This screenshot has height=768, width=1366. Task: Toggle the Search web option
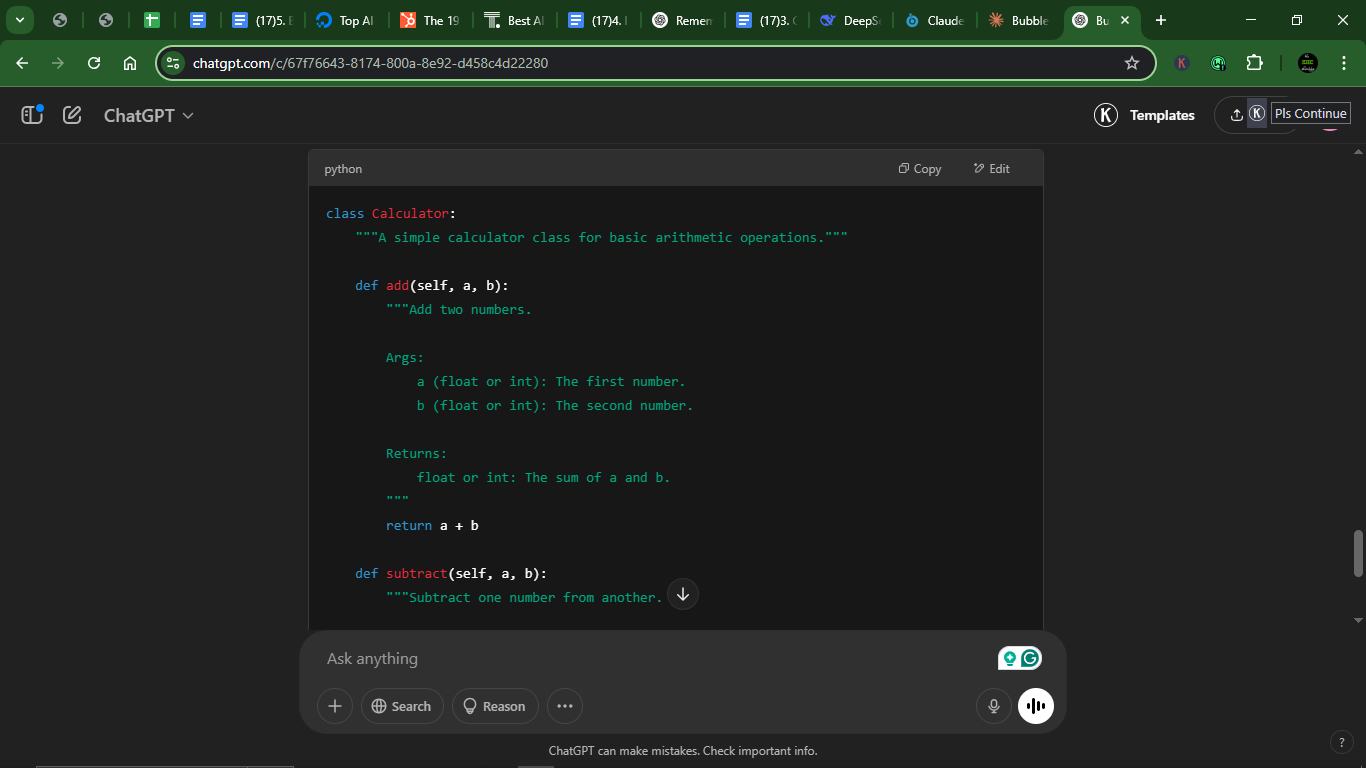tap(401, 706)
